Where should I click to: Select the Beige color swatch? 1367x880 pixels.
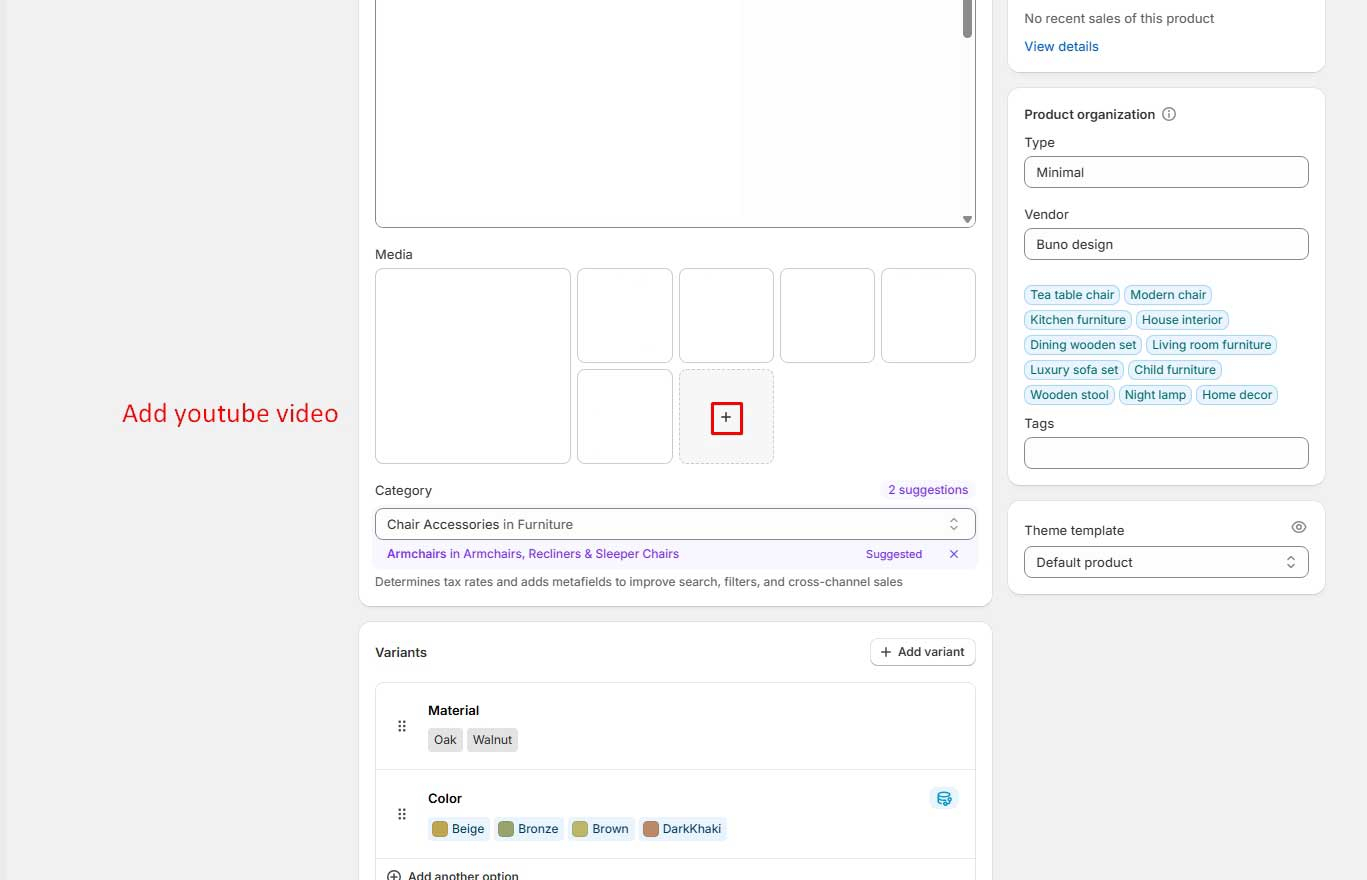pos(458,829)
